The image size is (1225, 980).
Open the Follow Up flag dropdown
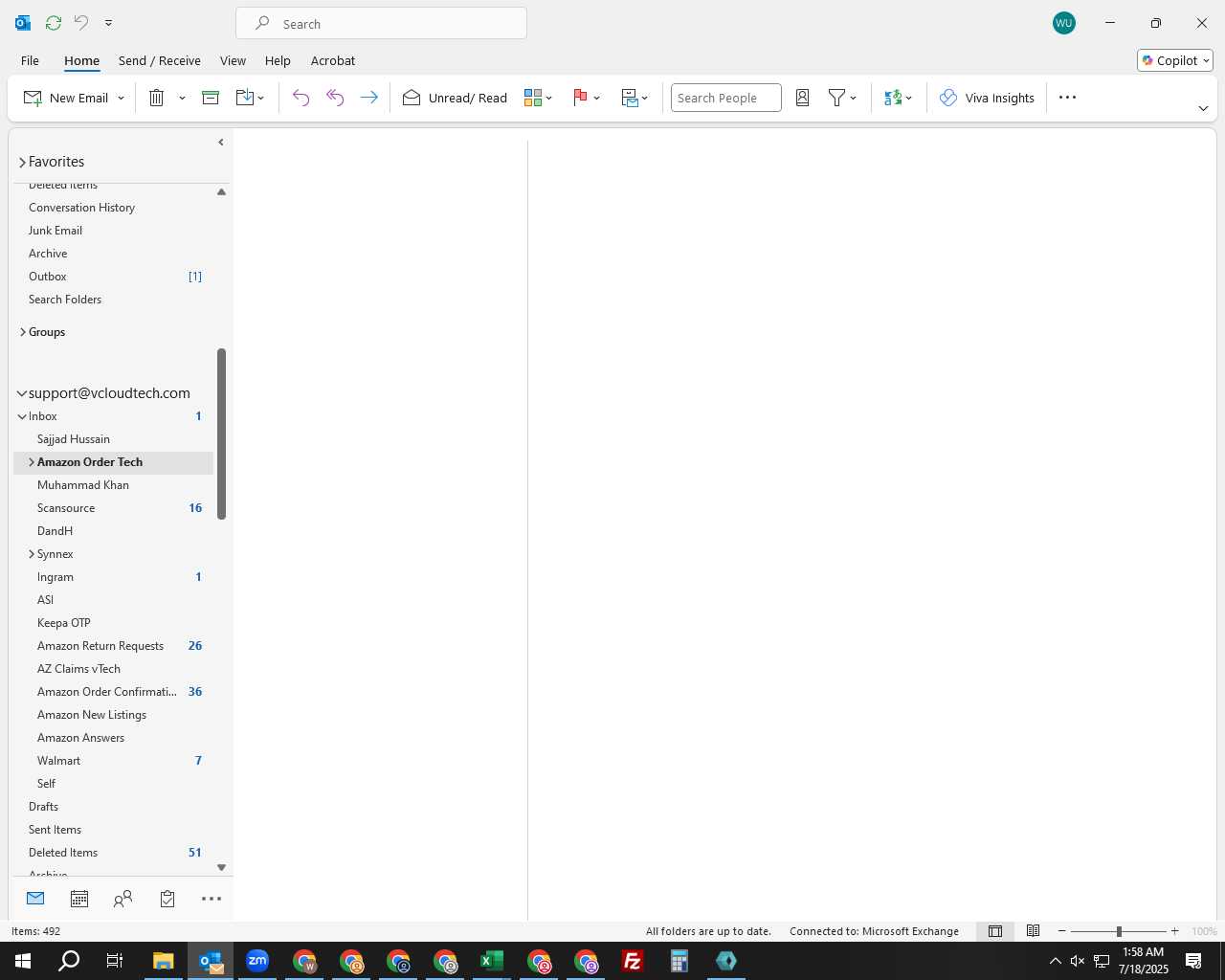(587, 98)
